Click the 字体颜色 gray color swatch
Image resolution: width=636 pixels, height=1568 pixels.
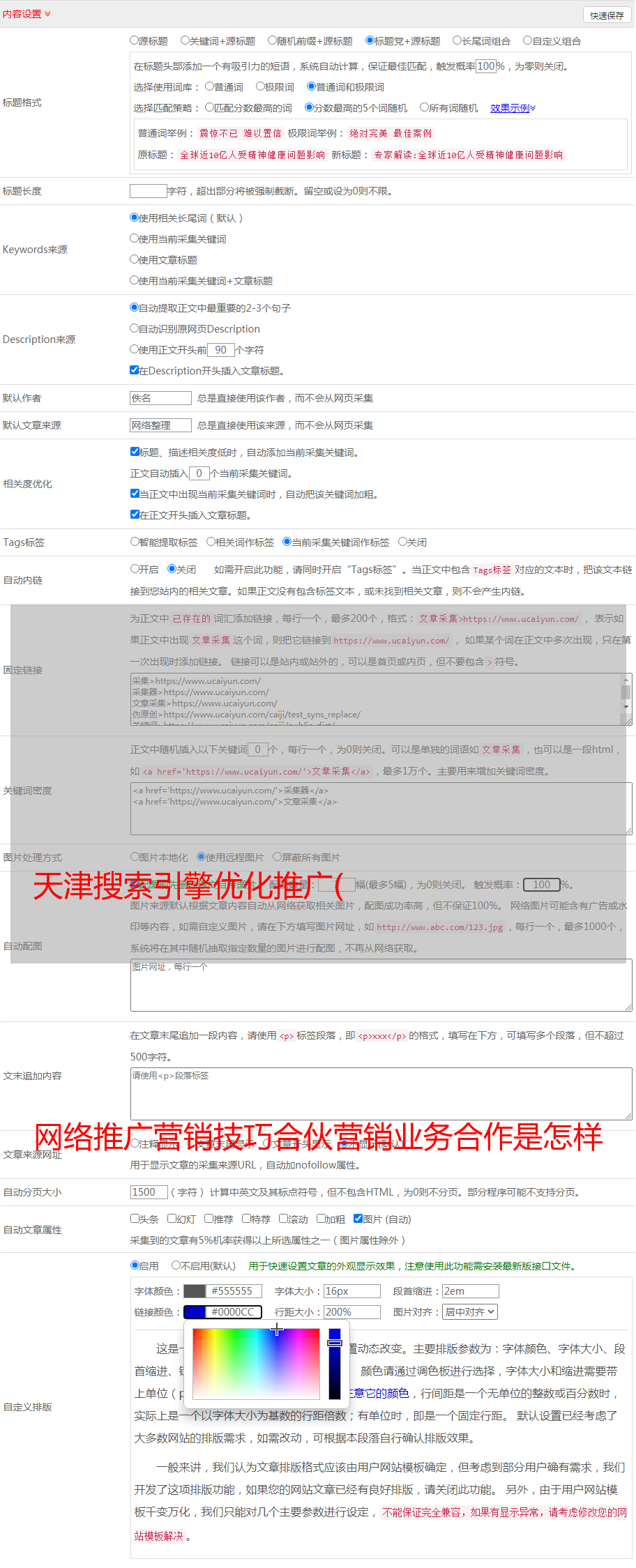(195, 1291)
